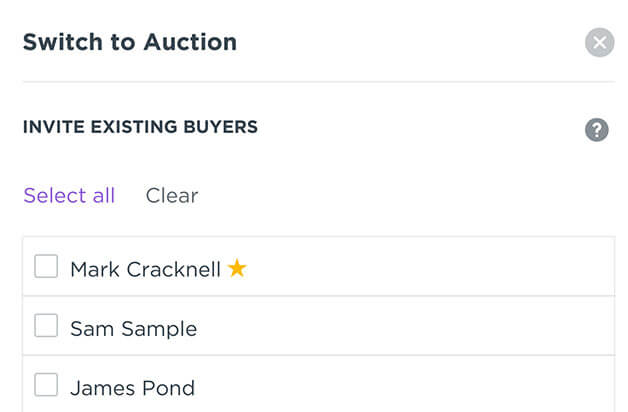Viewport: 628px width, 412px height.
Task: Deselect all buyers using Clear
Action: click(172, 195)
